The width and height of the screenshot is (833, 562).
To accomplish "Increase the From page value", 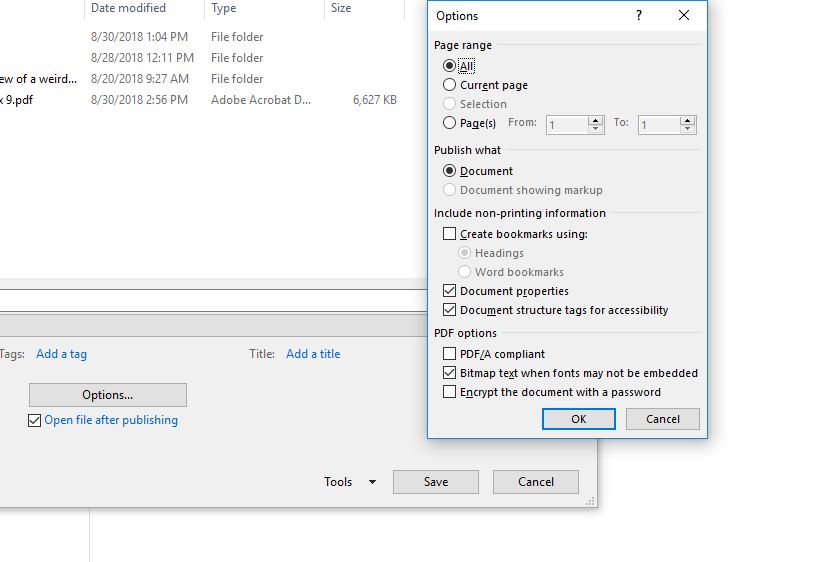I will (x=596, y=121).
